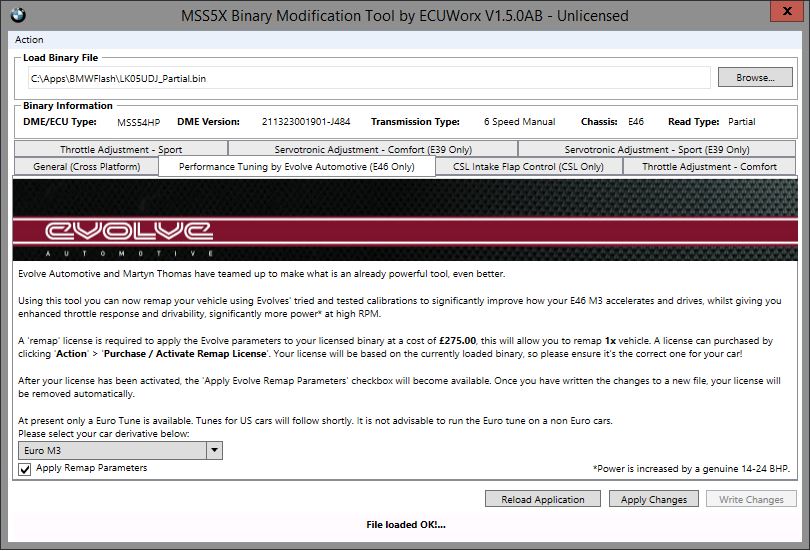Click 'Purchase / Activate Remap License' text
810x551 pixels.
(x=185, y=354)
